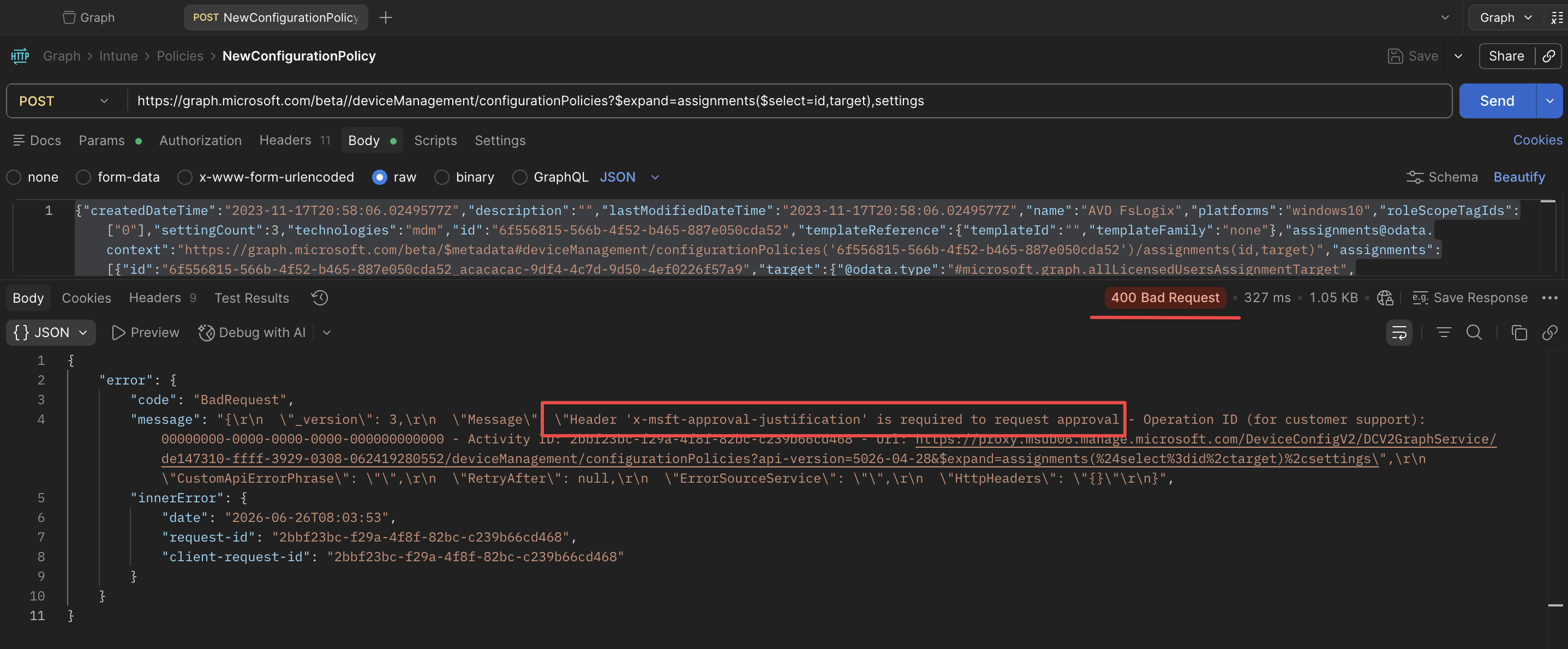The height and width of the screenshot is (649, 1568).
Task: Select the binary body type
Action: pos(442,177)
